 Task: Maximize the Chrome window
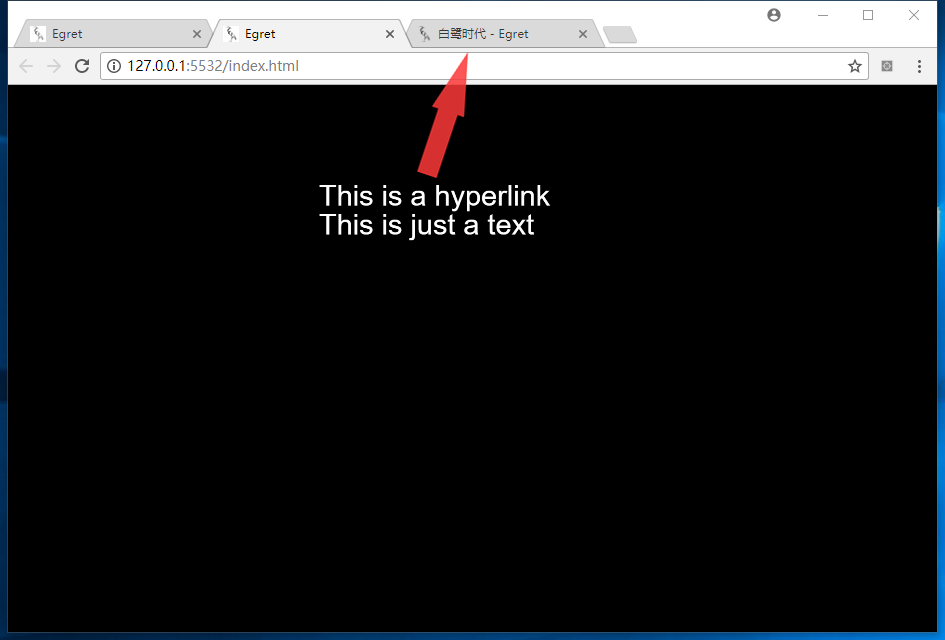(868, 15)
